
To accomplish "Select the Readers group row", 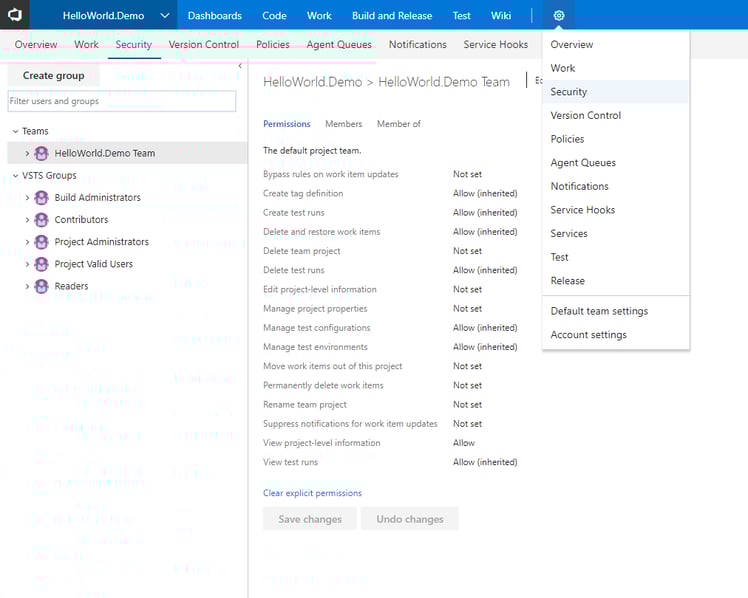I will [127, 286].
